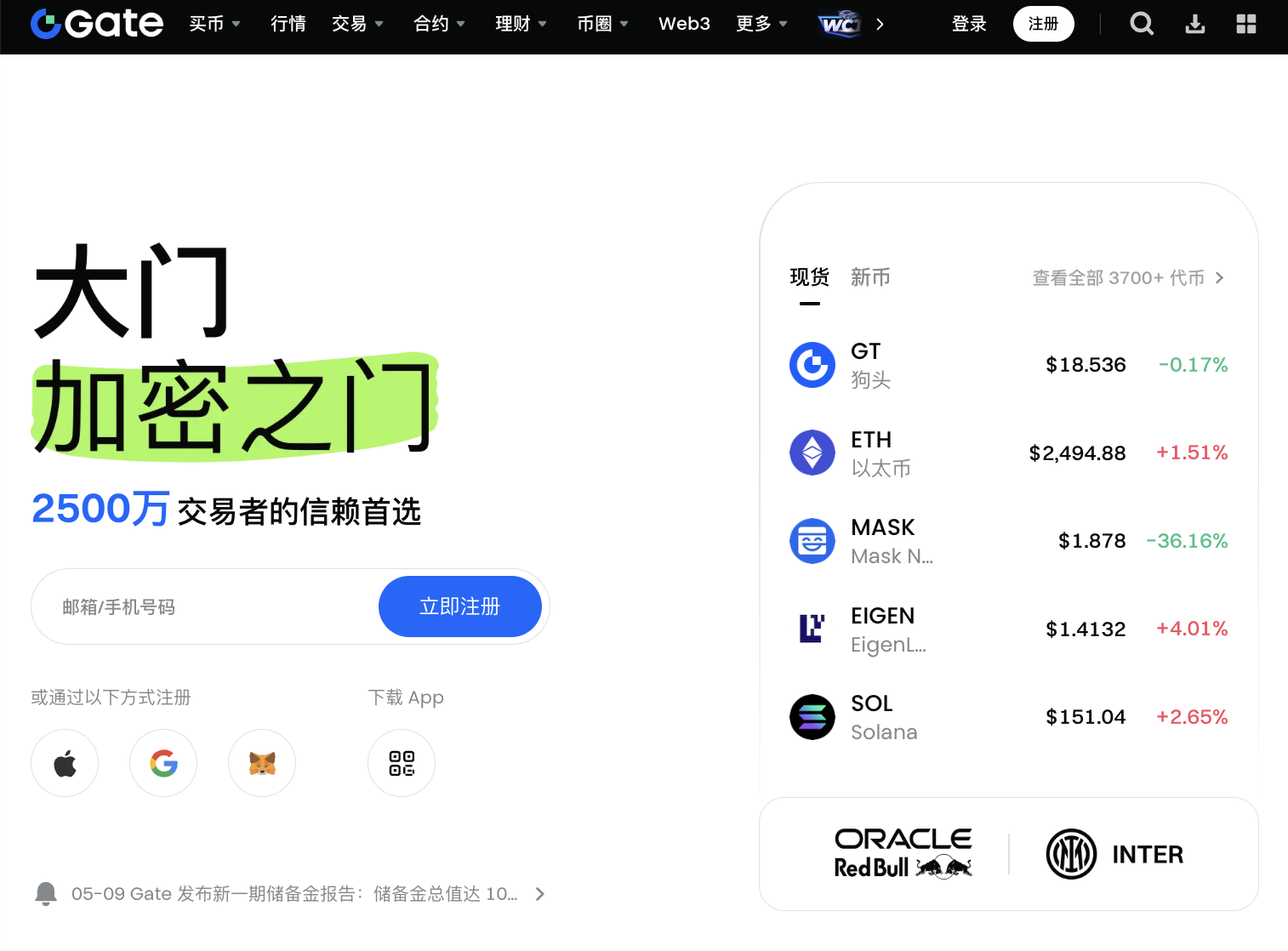Click the notification bell icon
The width and height of the screenshot is (1288, 951).
click(x=46, y=894)
